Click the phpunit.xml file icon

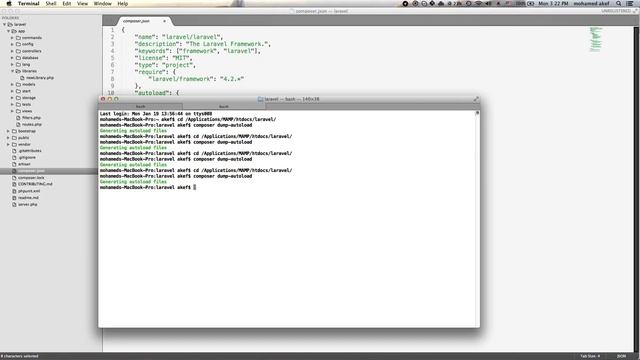pos(14,191)
